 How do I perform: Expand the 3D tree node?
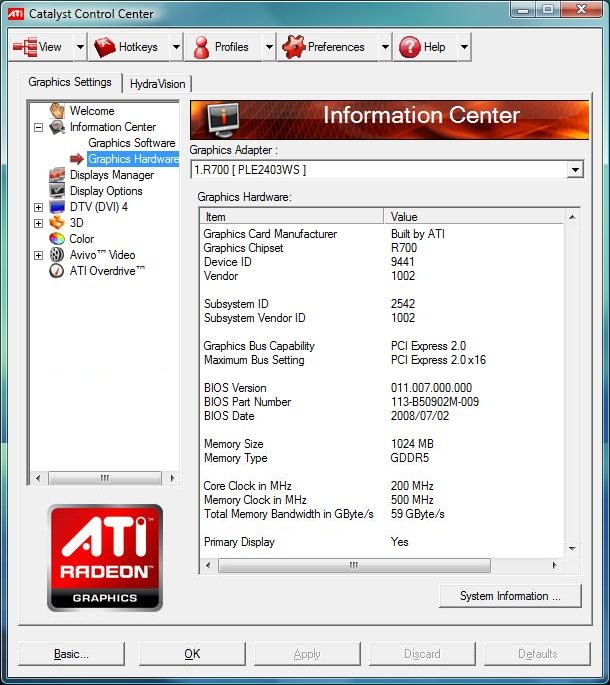(x=38, y=223)
